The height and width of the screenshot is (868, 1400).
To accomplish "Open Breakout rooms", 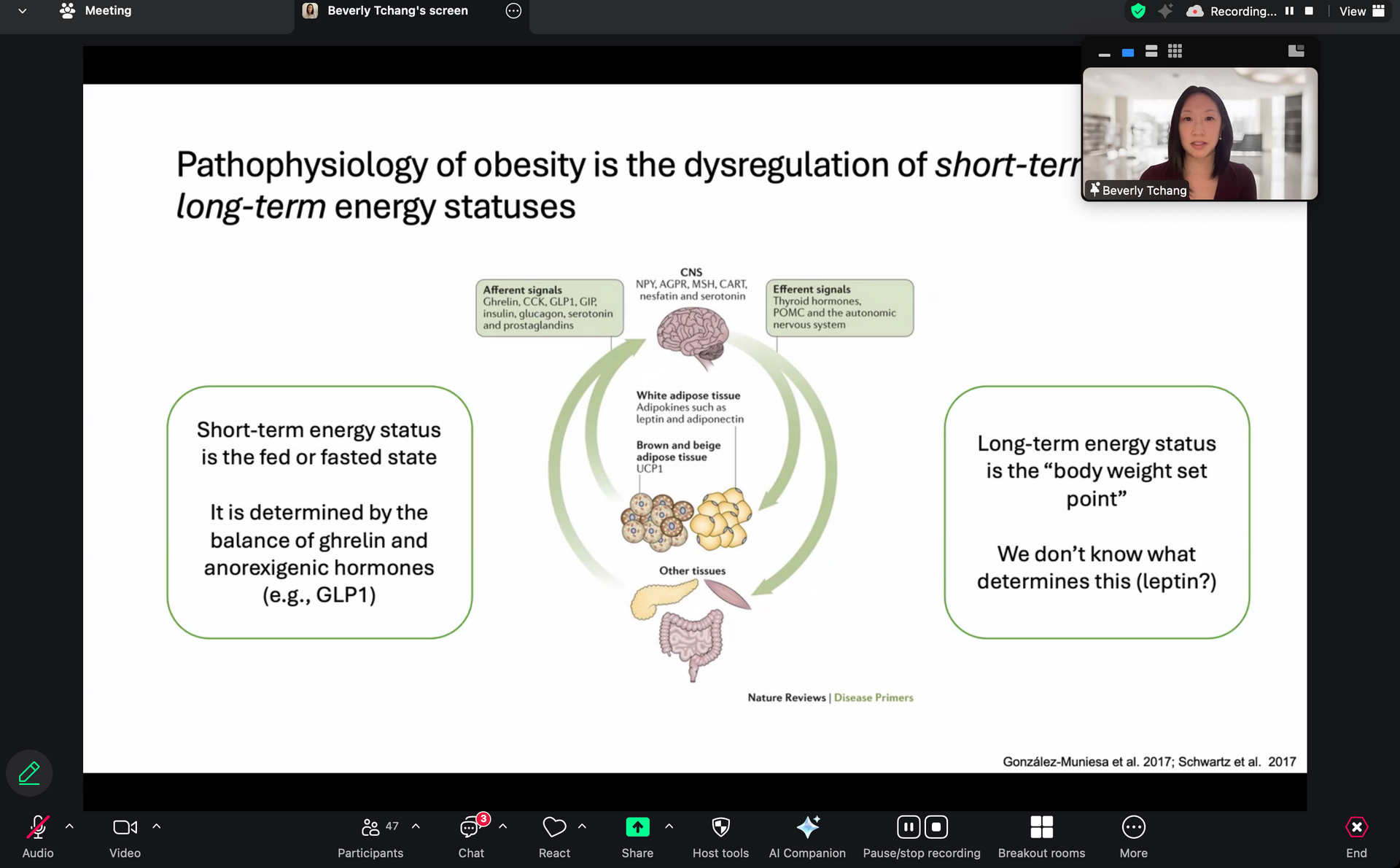I will pos(1041,827).
